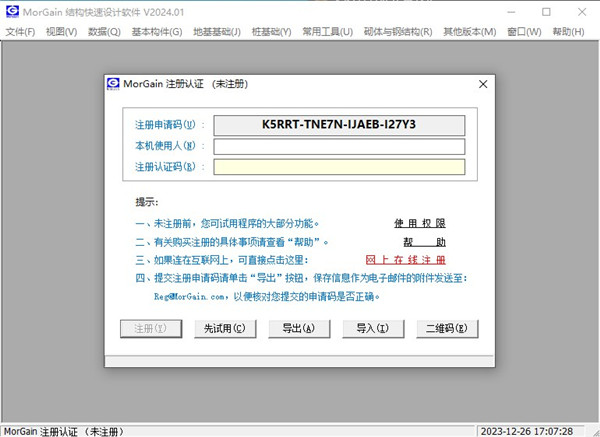Screen dimensions: 600x437
Task: Open the 数据(Q) menu
Action: click(104, 32)
